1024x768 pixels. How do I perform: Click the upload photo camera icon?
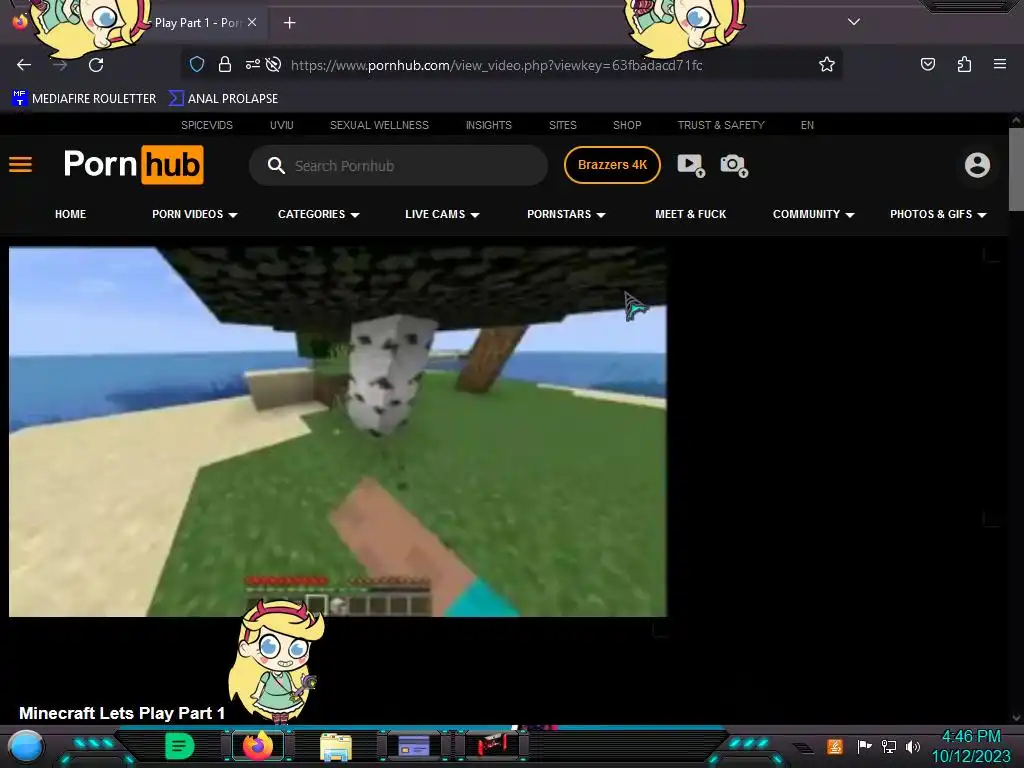click(x=734, y=165)
